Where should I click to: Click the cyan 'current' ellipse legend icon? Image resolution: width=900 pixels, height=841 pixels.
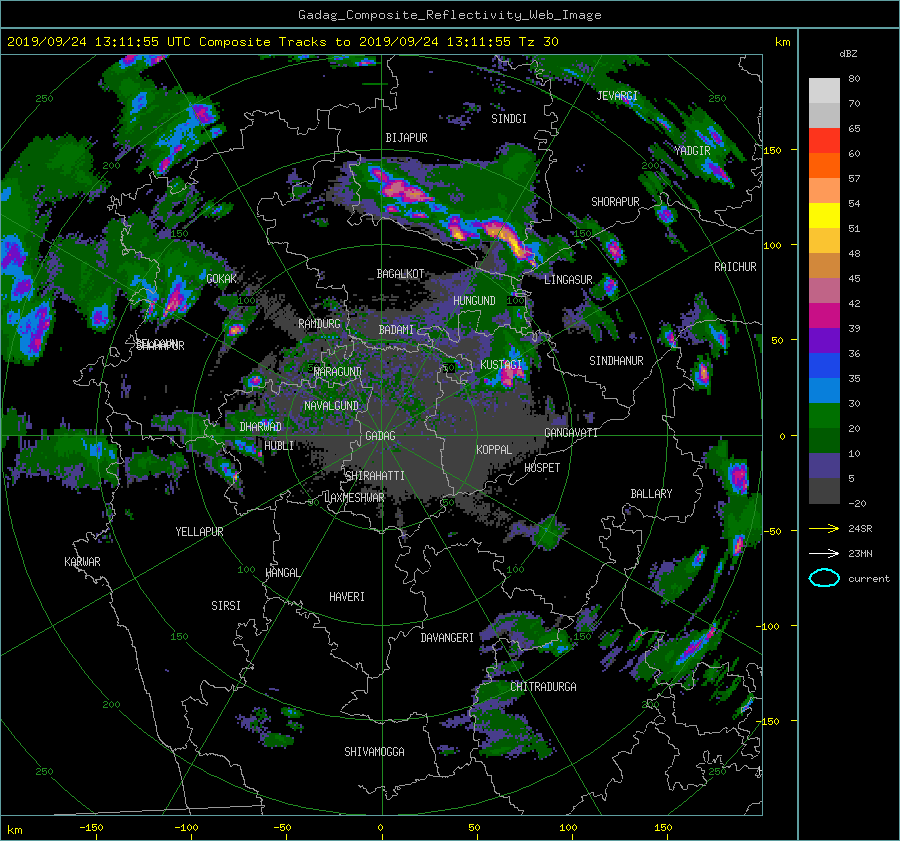(x=824, y=578)
